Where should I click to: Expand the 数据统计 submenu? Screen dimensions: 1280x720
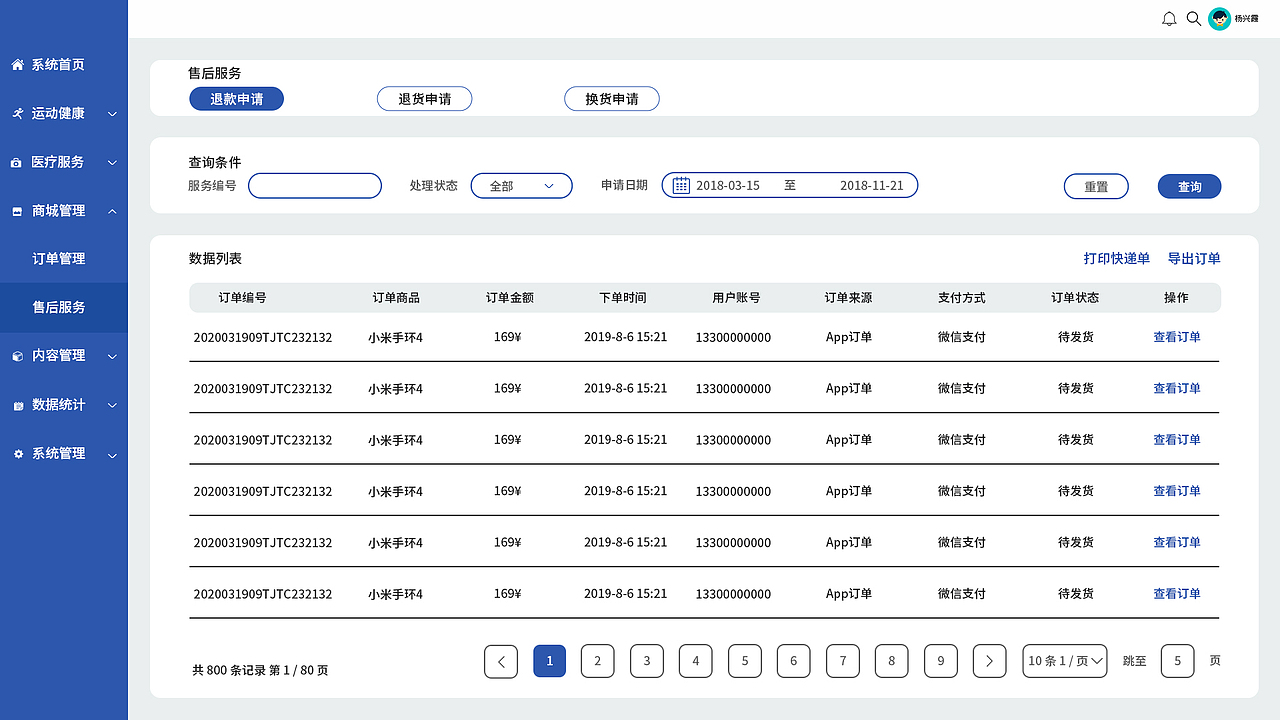click(112, 405)
